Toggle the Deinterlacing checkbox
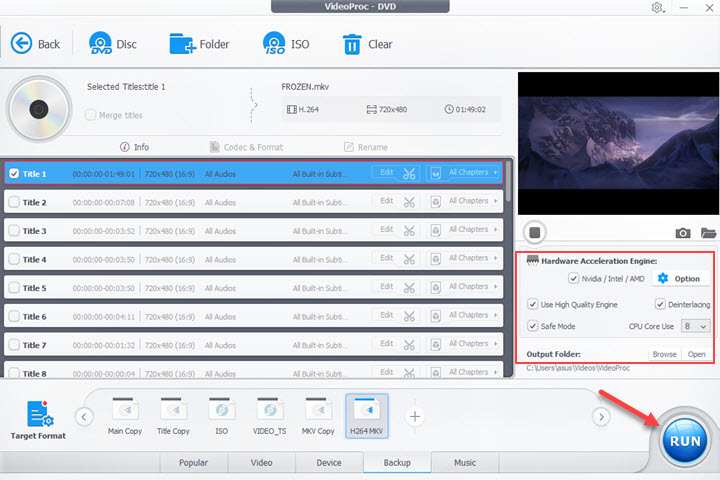720x480 pixels. click(661, 304)
